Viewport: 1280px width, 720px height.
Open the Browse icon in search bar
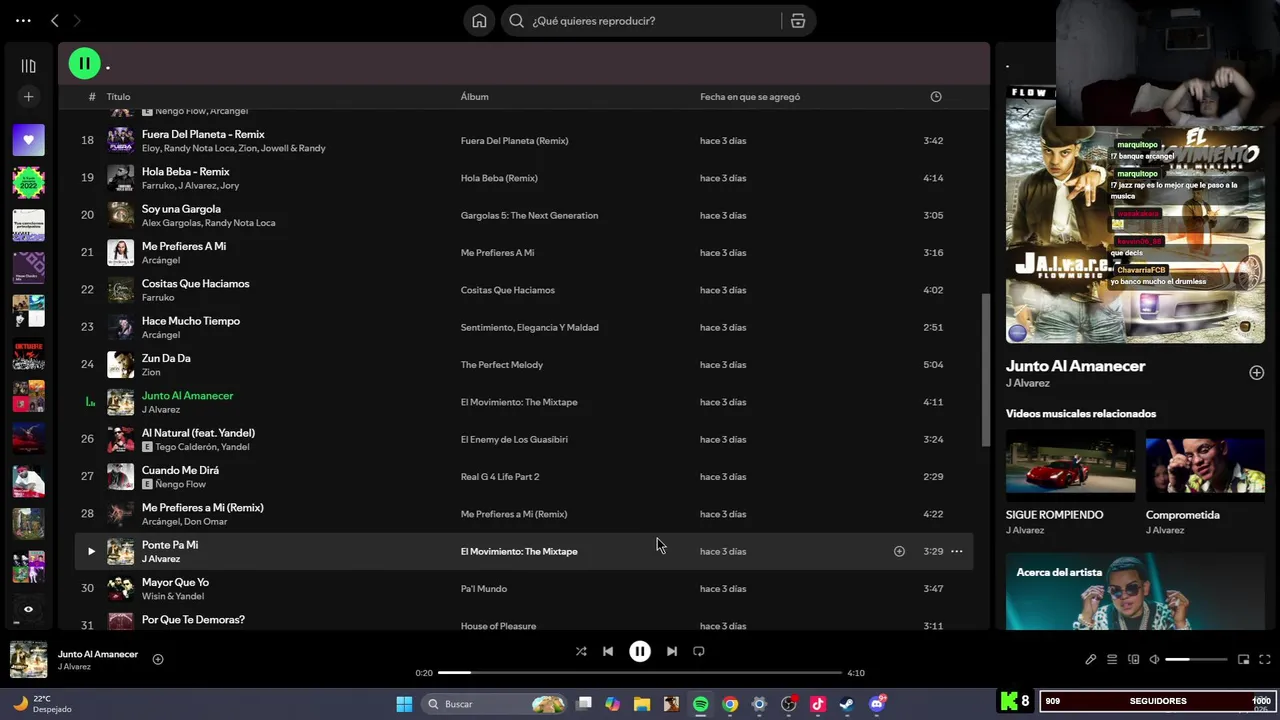(x=798, y=21)
